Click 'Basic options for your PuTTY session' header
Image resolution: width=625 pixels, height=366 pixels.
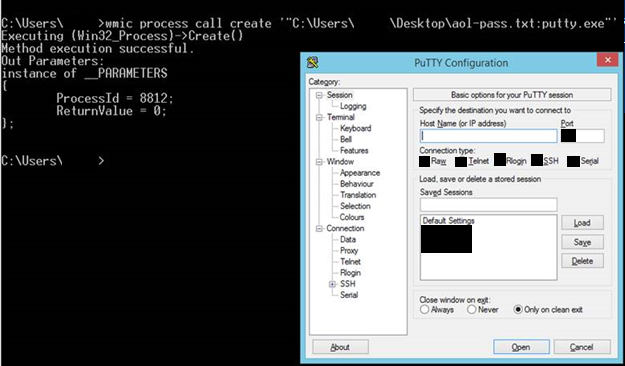pyautogui.click(x=512, y=95)
